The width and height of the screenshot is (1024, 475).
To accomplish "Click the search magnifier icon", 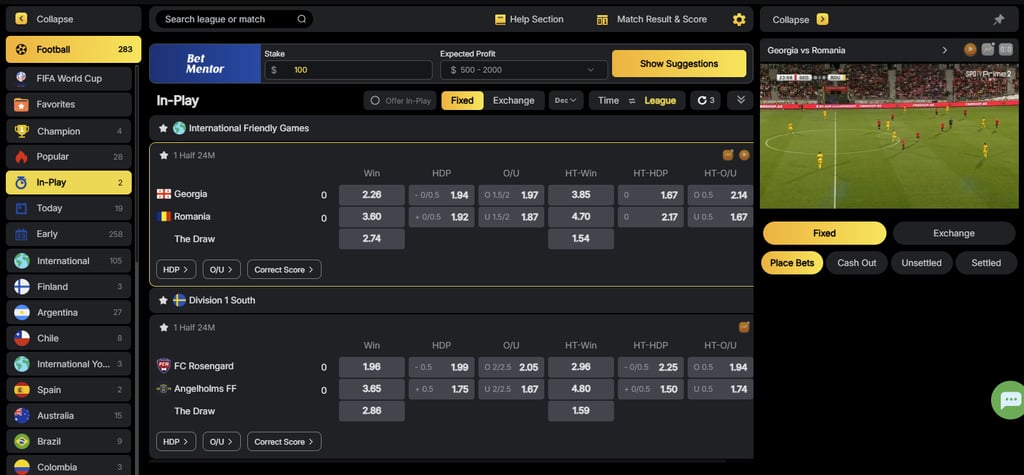I will [302, 19].
